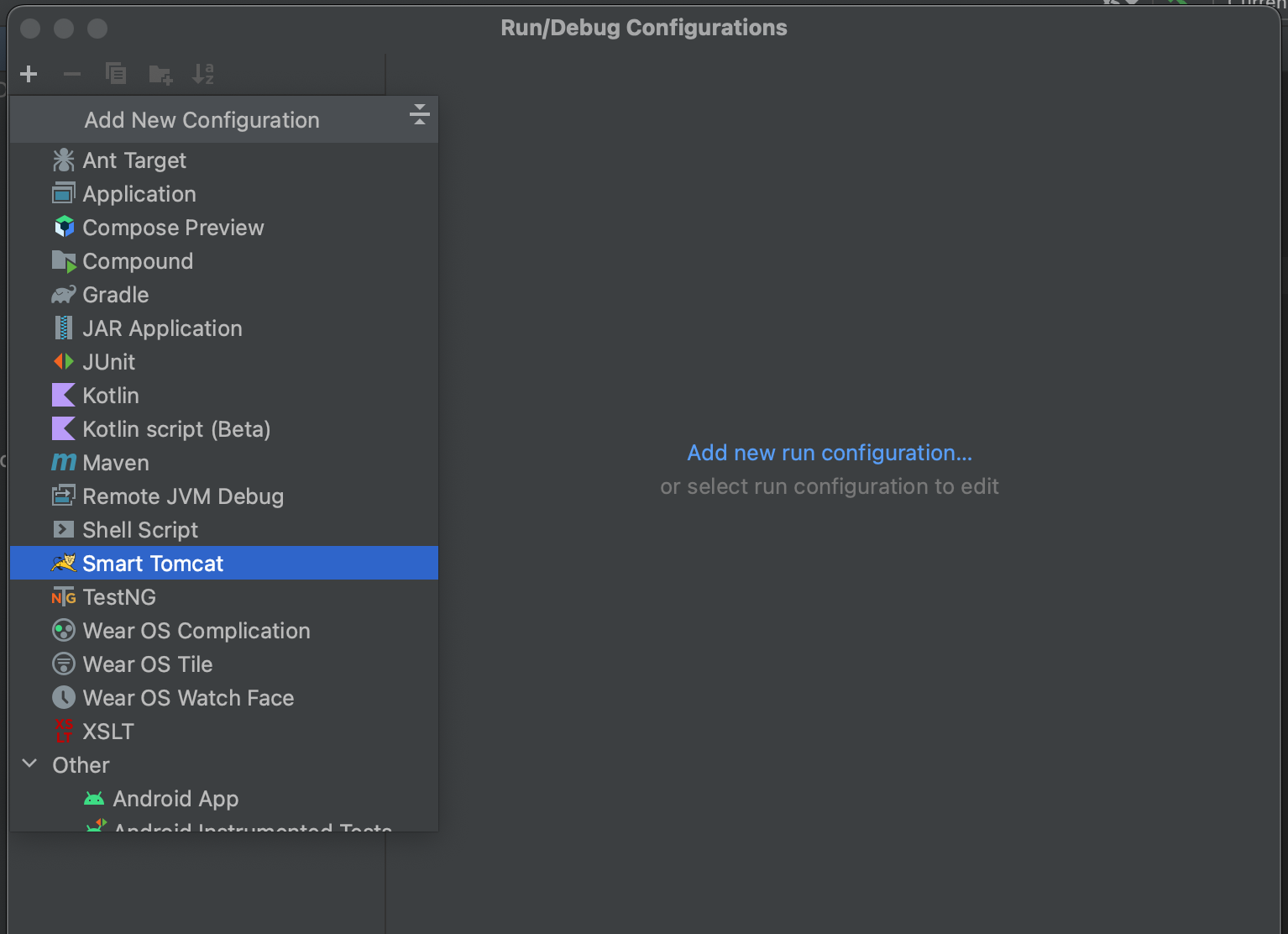Open the Add new run configuration link
Image resolution: width=1288 pixels, height=934 pixels.
830,453
